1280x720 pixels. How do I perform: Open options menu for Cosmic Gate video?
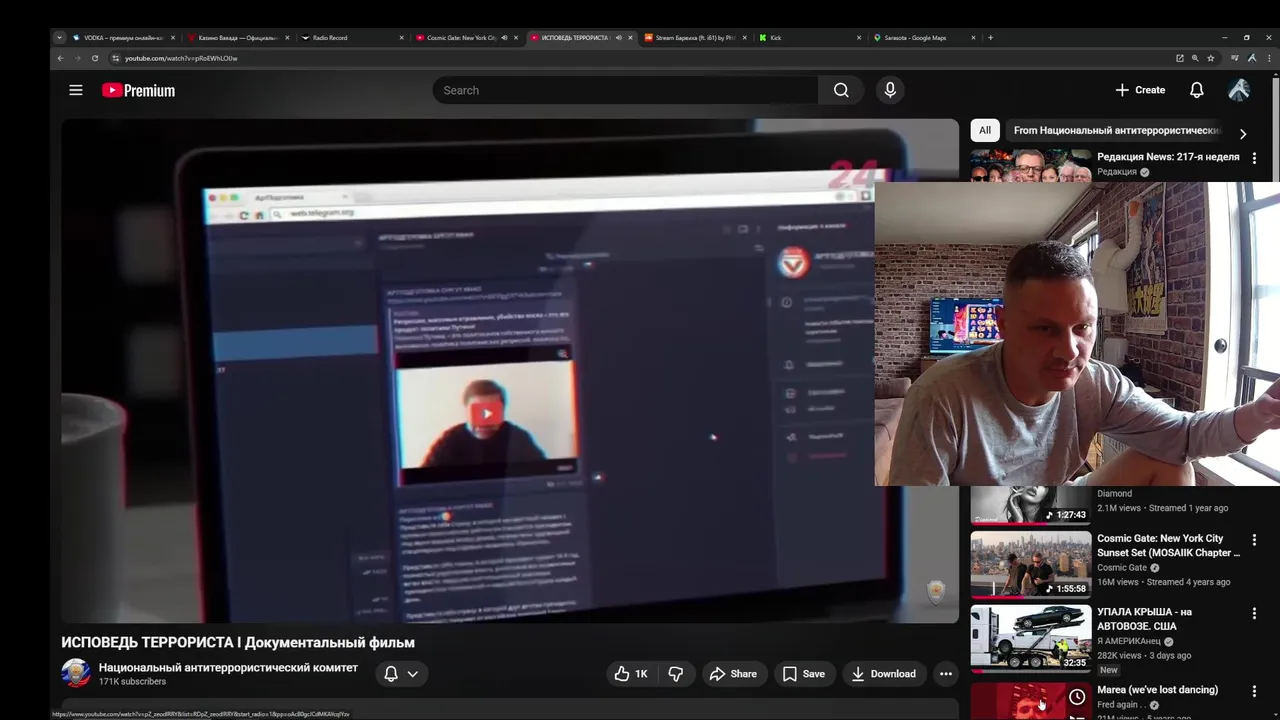coord(1254,540)
